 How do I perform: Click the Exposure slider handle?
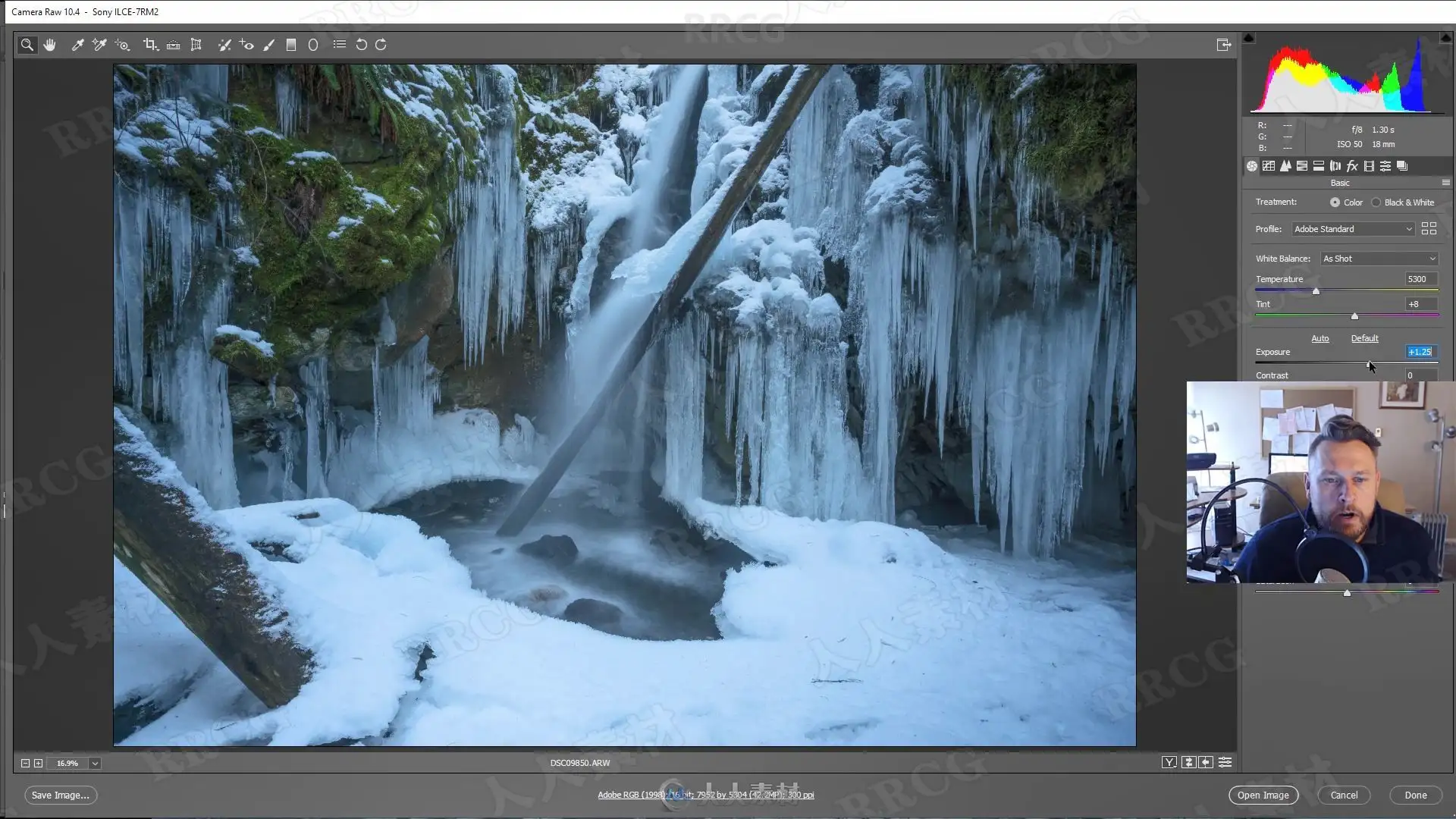[1370, 364]
